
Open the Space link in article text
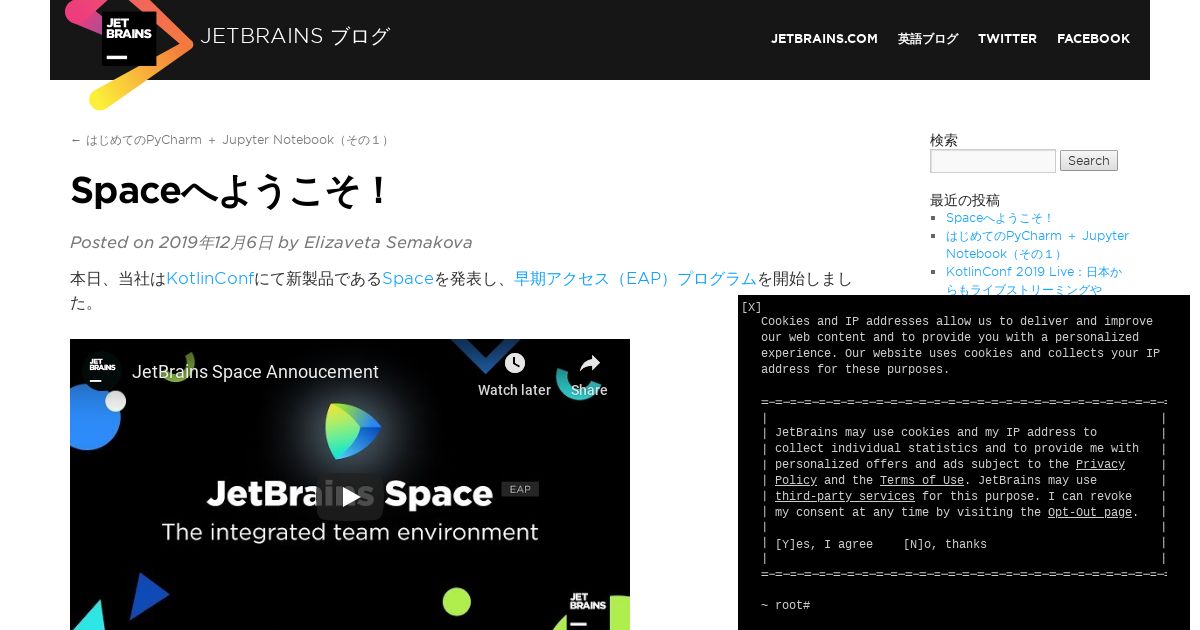pyautogui.click(x=408, y=279)
